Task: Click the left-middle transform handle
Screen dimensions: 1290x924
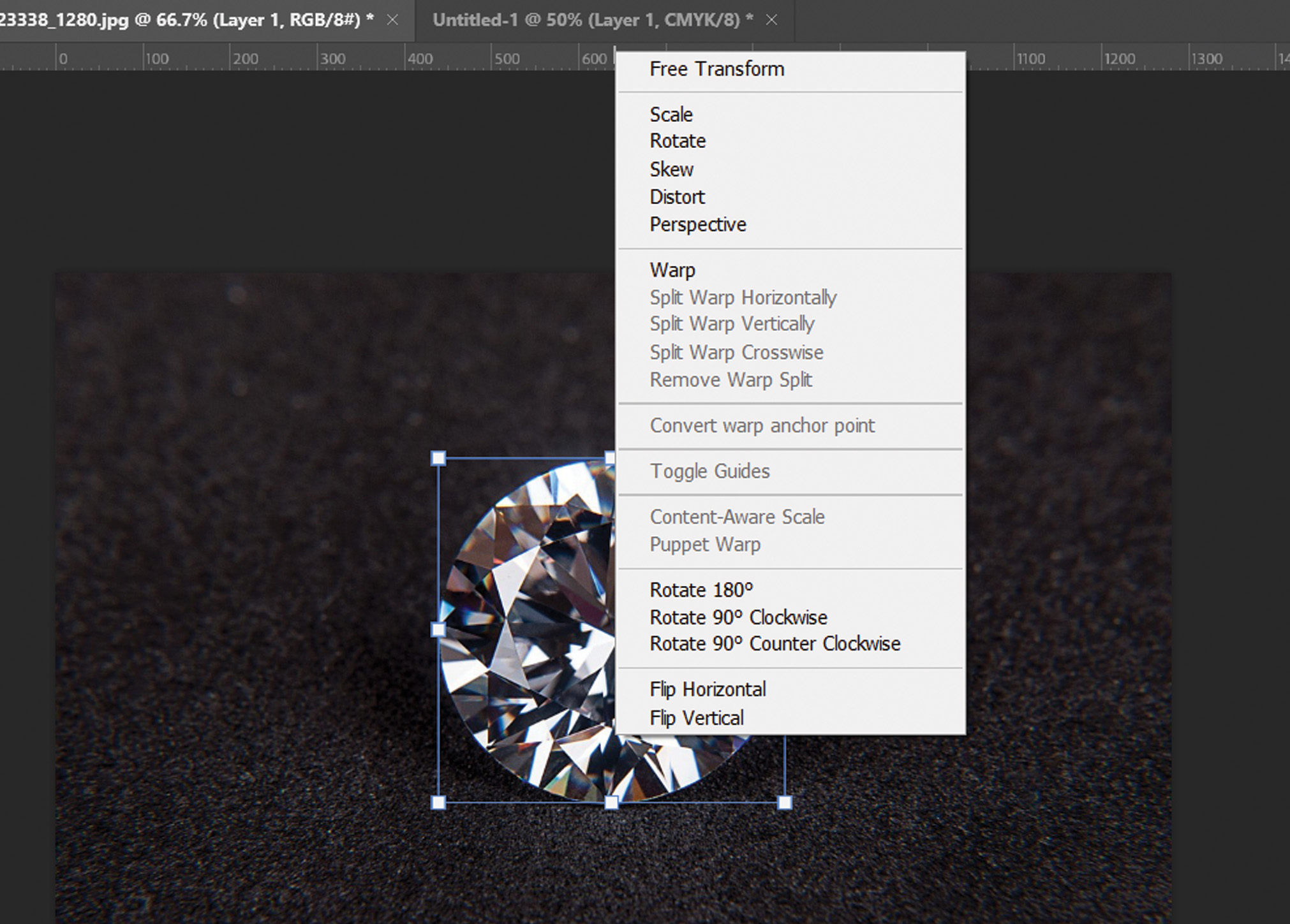Action: pos(438,630)
